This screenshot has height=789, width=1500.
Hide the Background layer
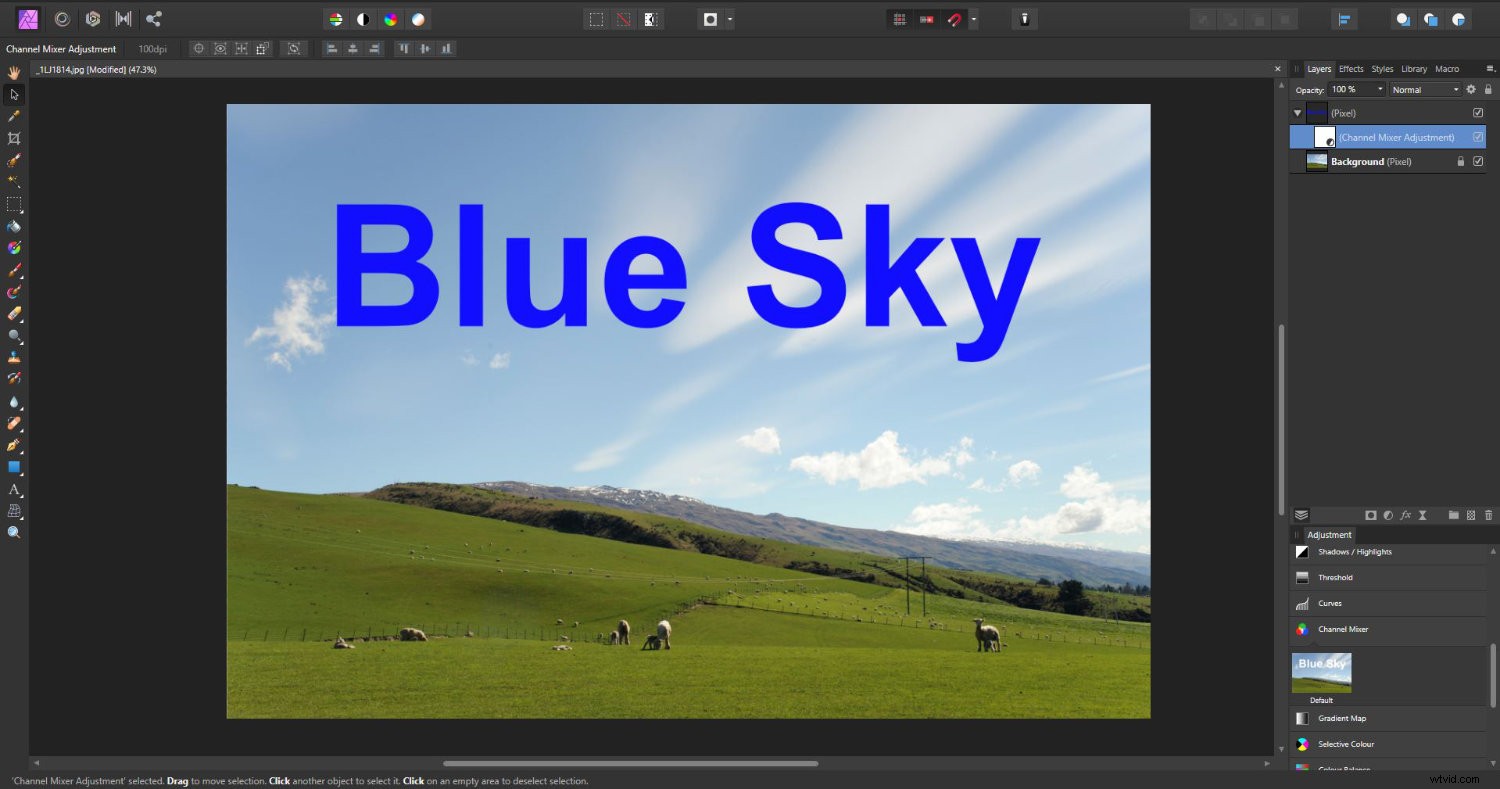(1478, 161)
